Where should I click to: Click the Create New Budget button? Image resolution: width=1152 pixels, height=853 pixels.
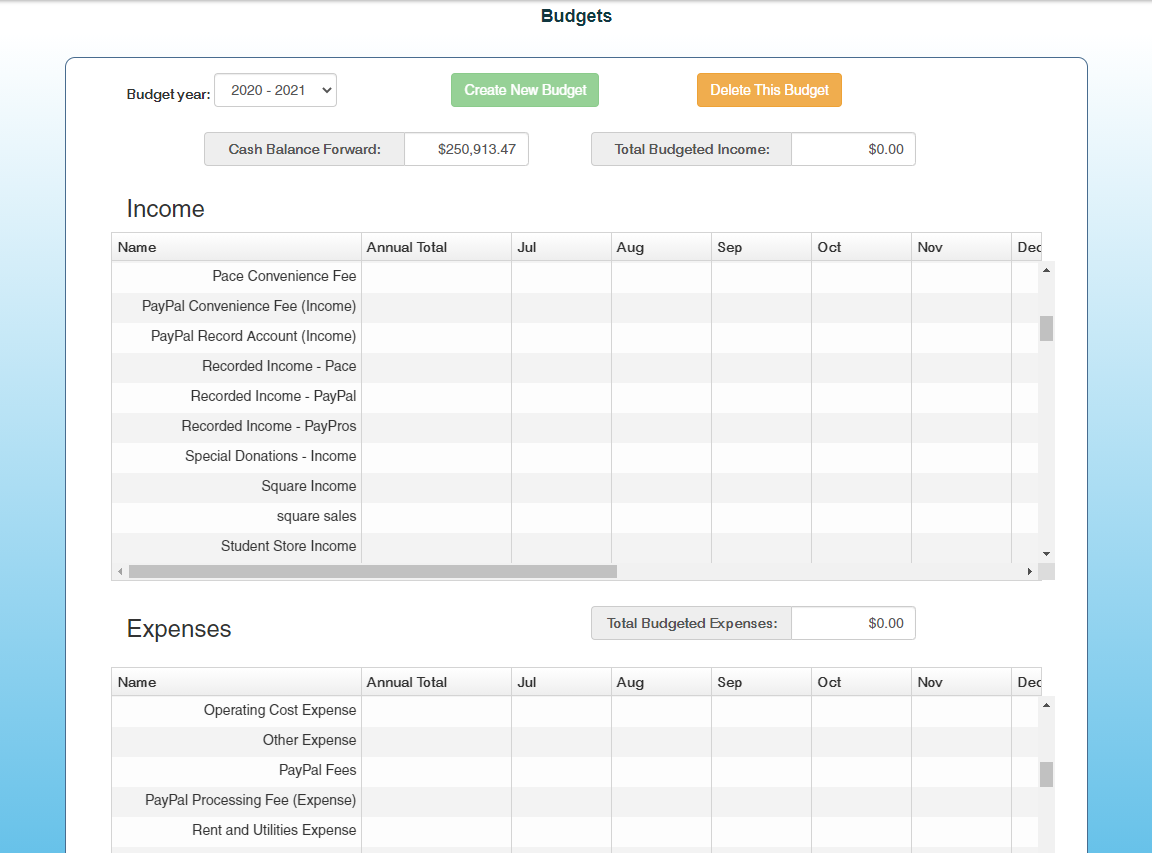click(525, 90)
